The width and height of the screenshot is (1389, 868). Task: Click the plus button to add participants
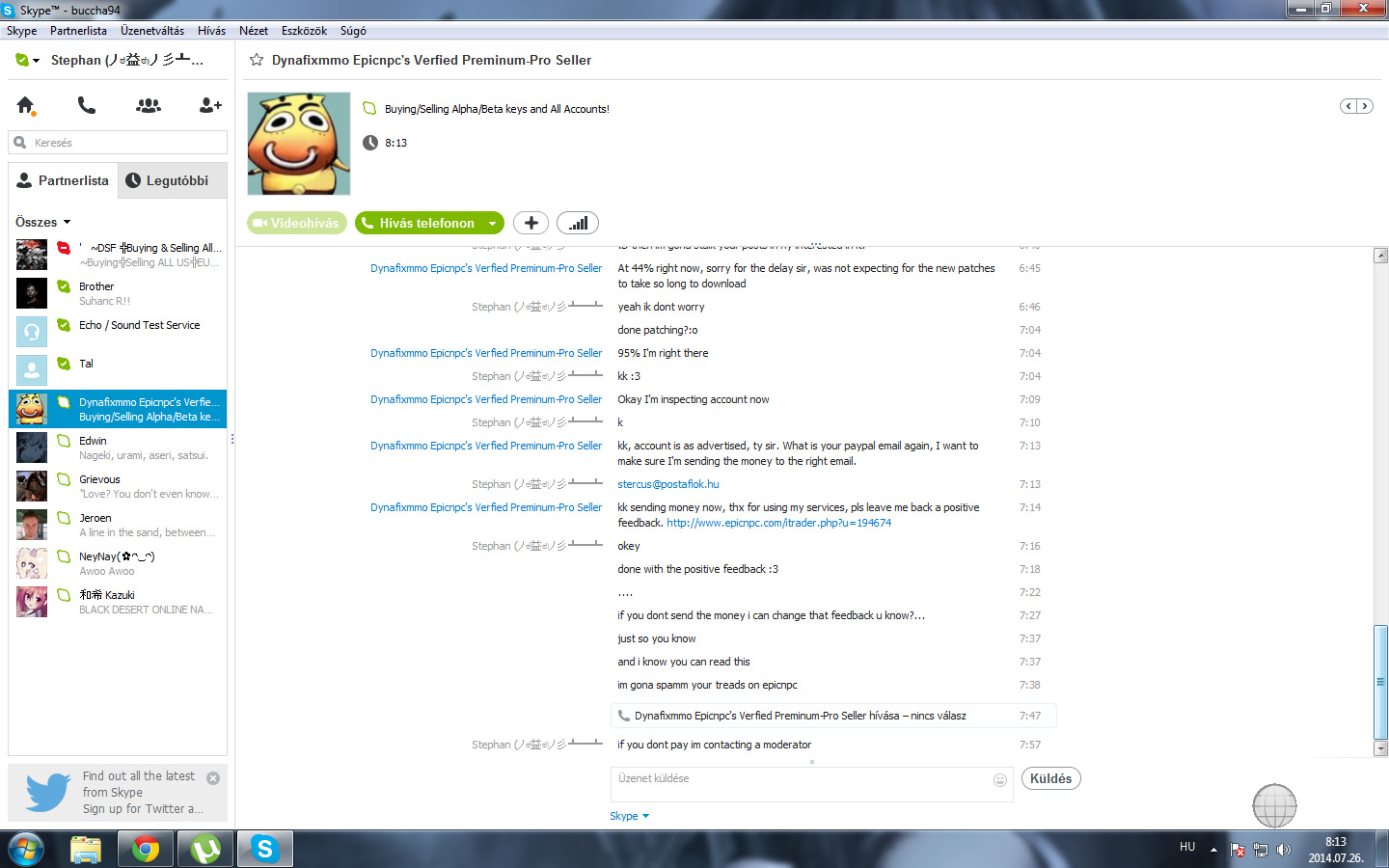531,223
